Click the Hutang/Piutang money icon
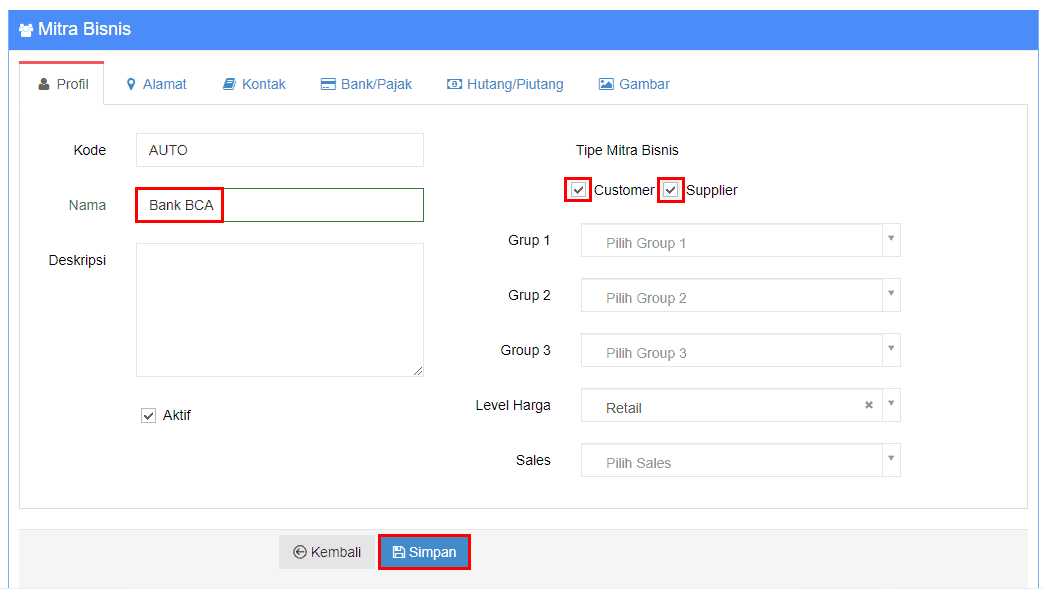This screenshot has width=1044, height=589. pyautogui.click(x=454, y=84)
